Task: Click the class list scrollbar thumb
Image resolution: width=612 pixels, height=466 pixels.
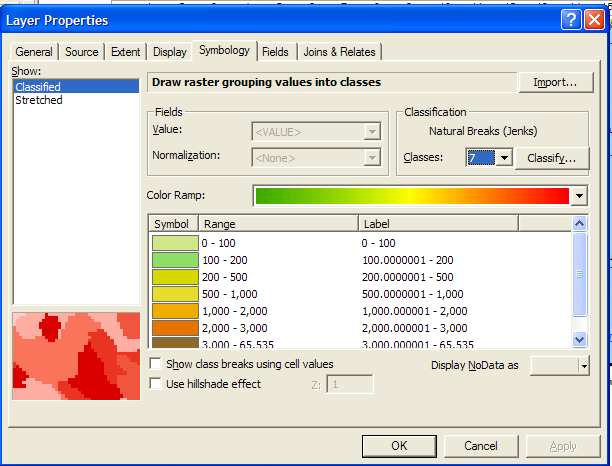Action: [x=579, y=274]
